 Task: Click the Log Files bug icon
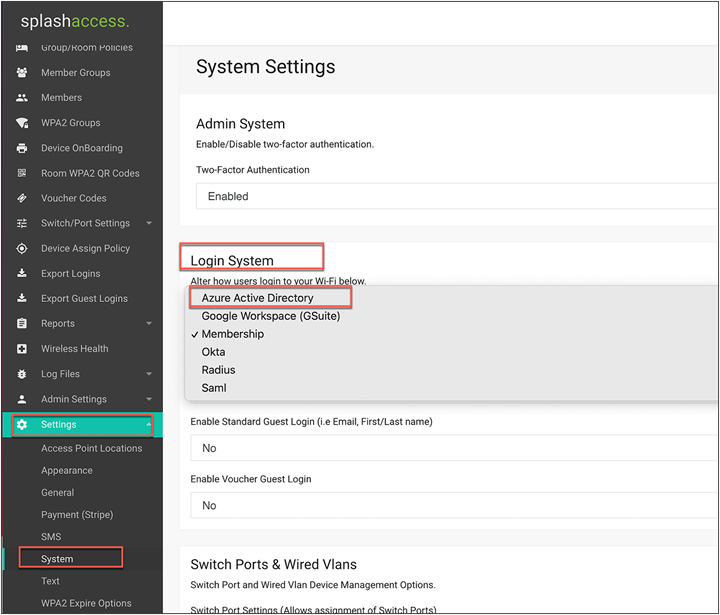22,374
